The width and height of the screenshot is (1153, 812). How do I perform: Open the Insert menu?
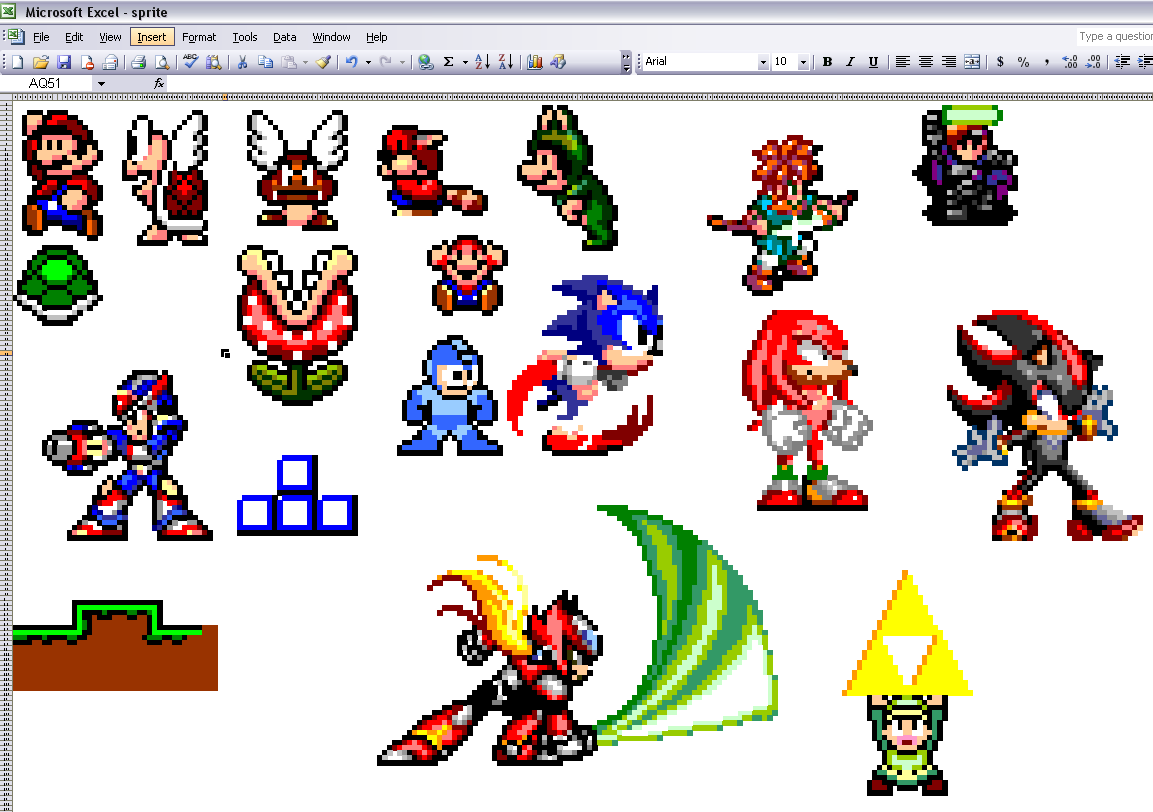[152, 37]
